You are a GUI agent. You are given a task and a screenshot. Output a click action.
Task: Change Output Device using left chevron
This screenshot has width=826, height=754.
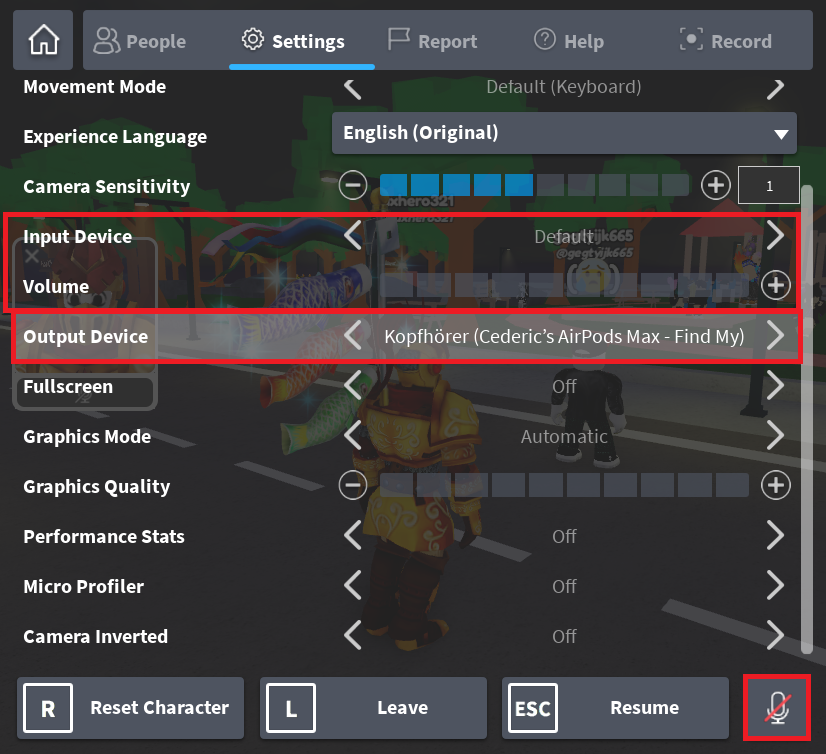click(x=352, y=336)
